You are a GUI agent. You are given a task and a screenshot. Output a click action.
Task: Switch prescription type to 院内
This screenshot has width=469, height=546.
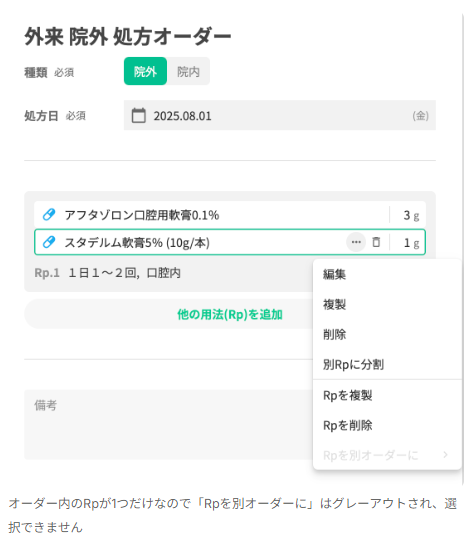click(x=188, y=71)
